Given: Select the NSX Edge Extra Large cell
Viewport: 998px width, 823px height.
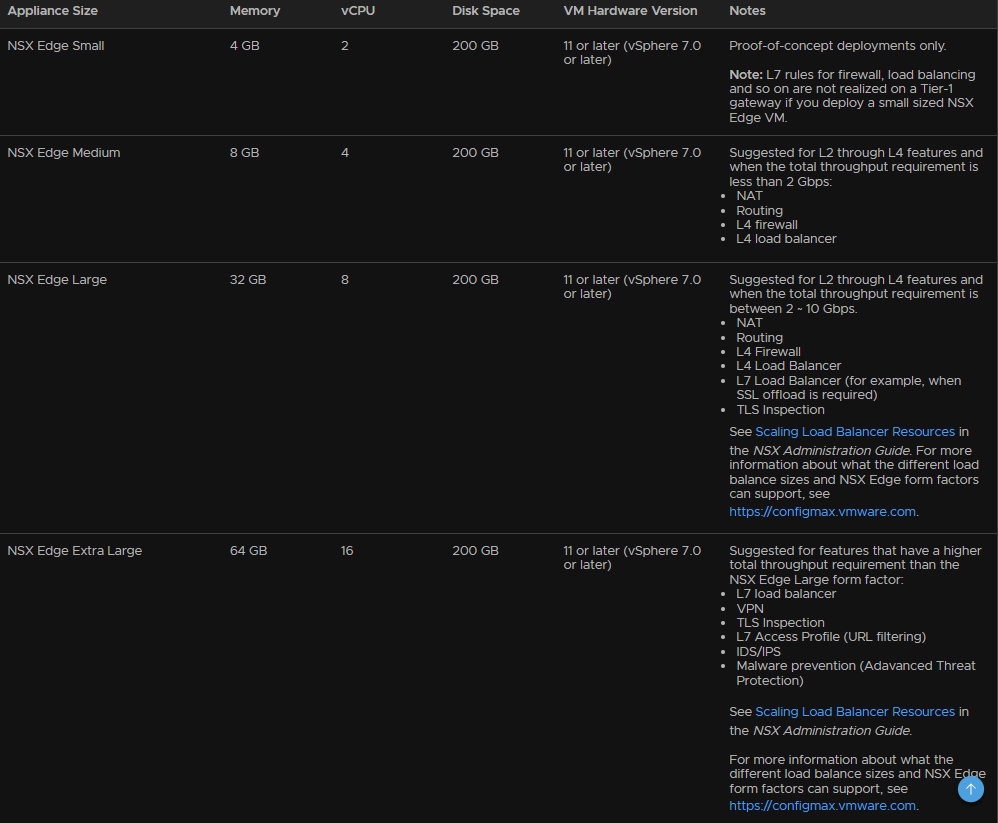Looking at the screenshot, I should click(74, 551).
